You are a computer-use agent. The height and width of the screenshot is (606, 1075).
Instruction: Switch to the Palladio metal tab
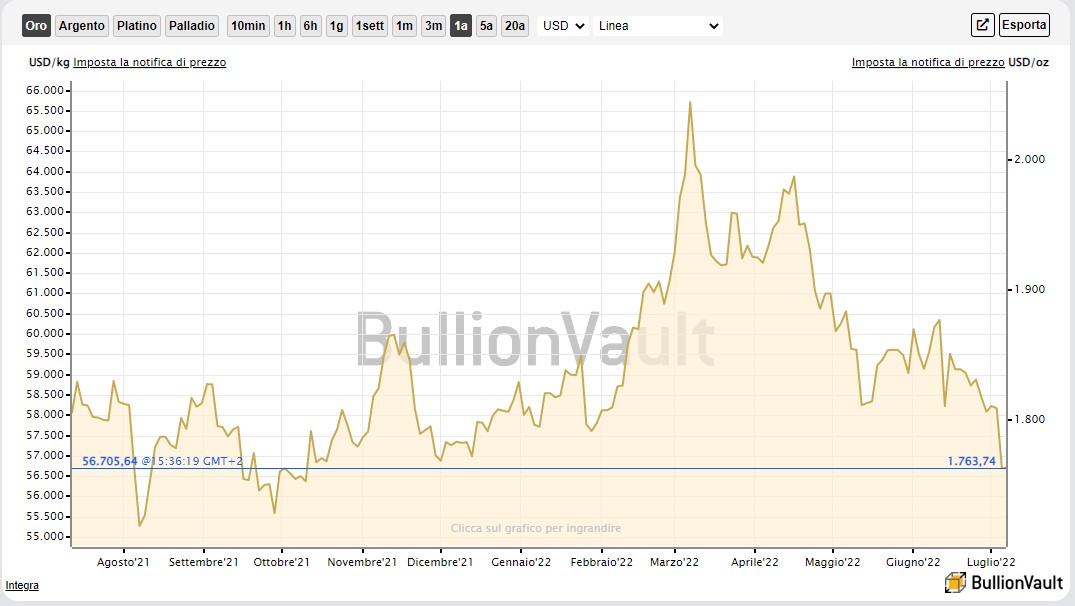[x=192, y=26]
